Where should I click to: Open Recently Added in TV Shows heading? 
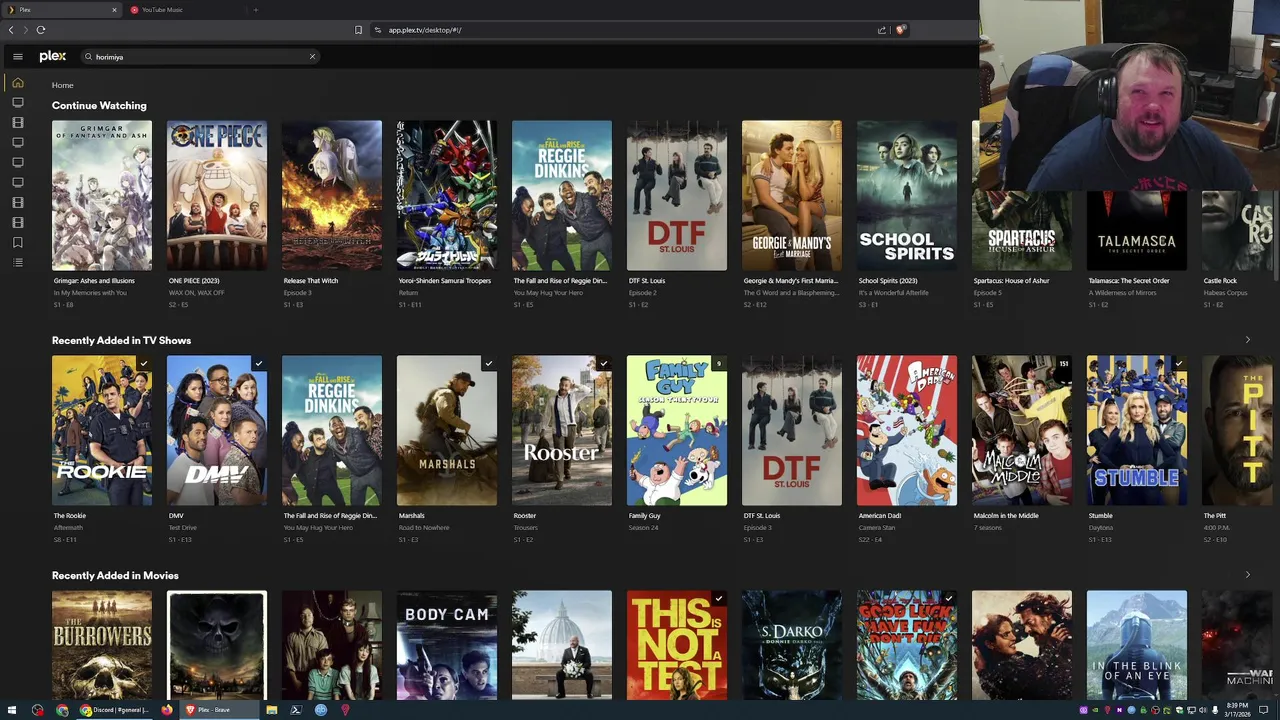click(121, 340)
